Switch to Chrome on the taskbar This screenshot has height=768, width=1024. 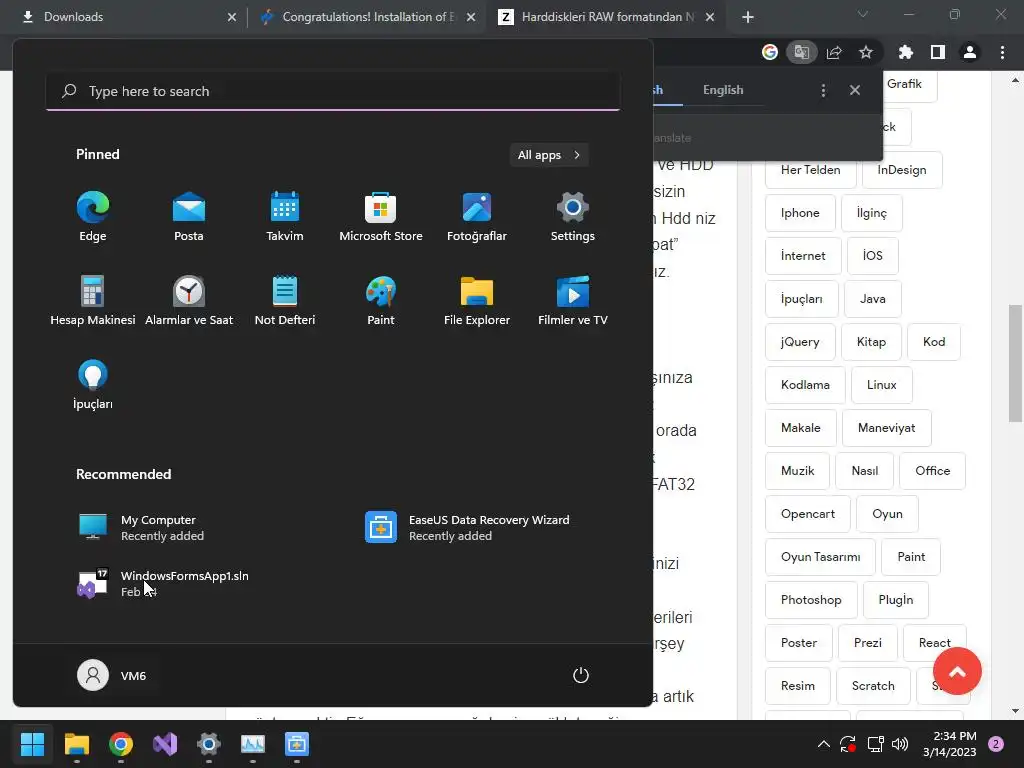point(121,744)
